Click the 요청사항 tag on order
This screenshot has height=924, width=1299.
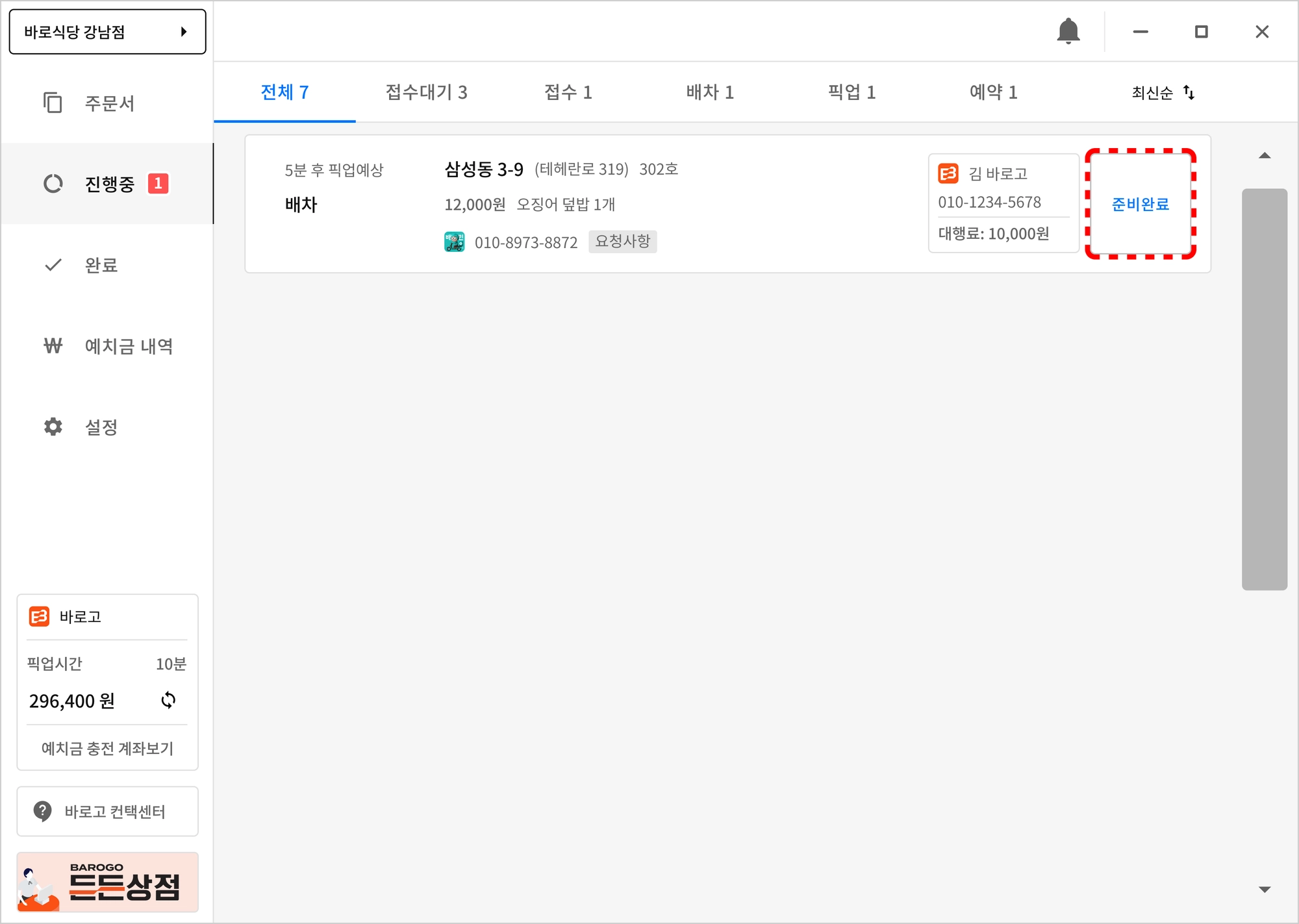point(622,242)
